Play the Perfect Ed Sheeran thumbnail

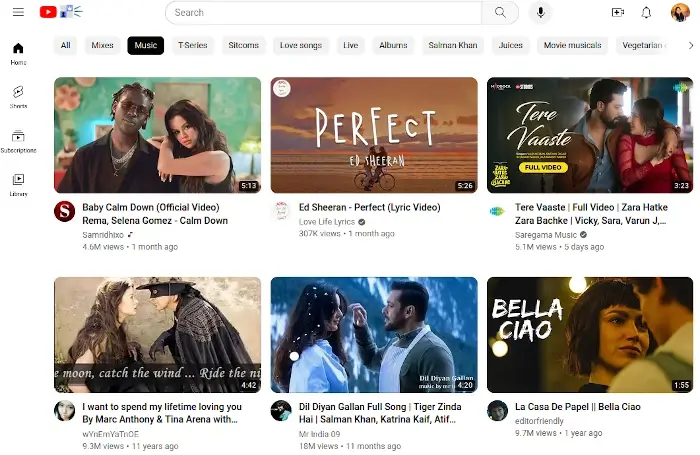click(374, 135)
